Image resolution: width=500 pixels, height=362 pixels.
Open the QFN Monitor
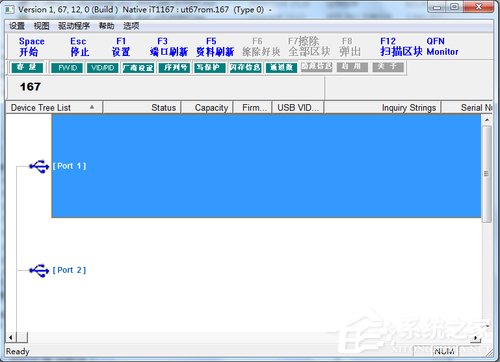pos(442,47)
